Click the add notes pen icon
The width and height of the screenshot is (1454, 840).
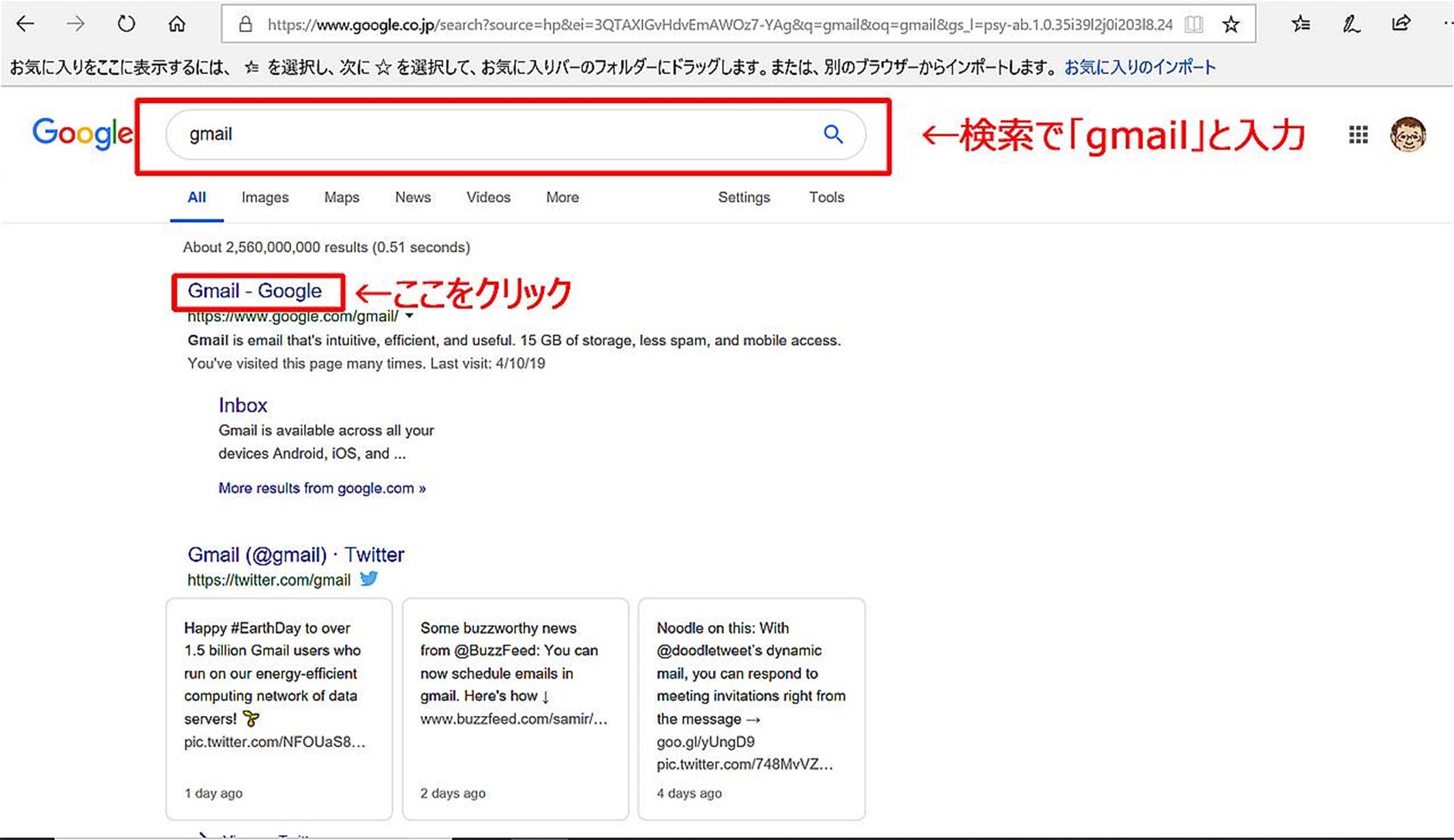click(1350, 25)
